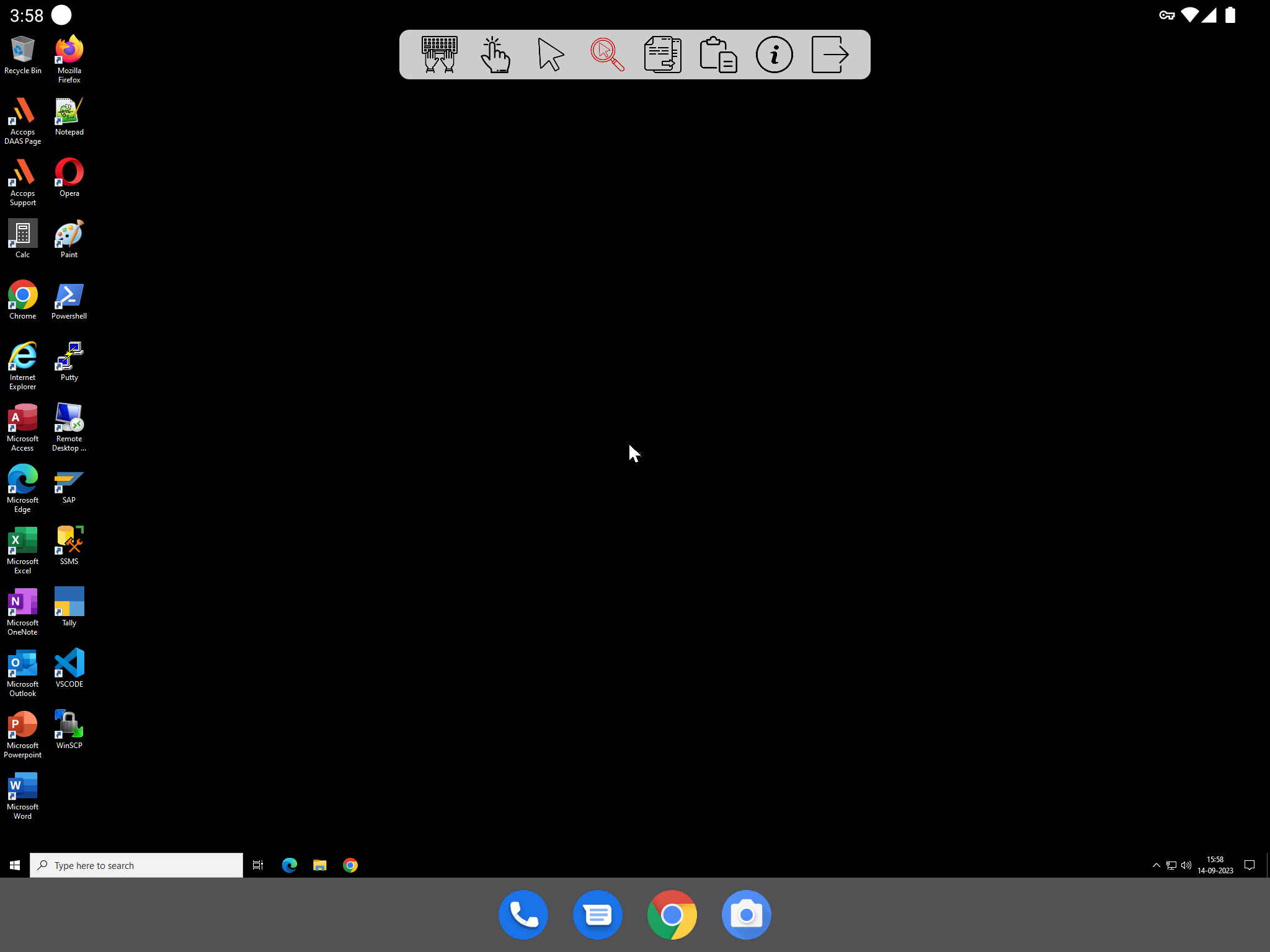This screenshot has width=1270, height=952.
Task: Open Task View on the taskbar
Action: [x=258, y=865]
